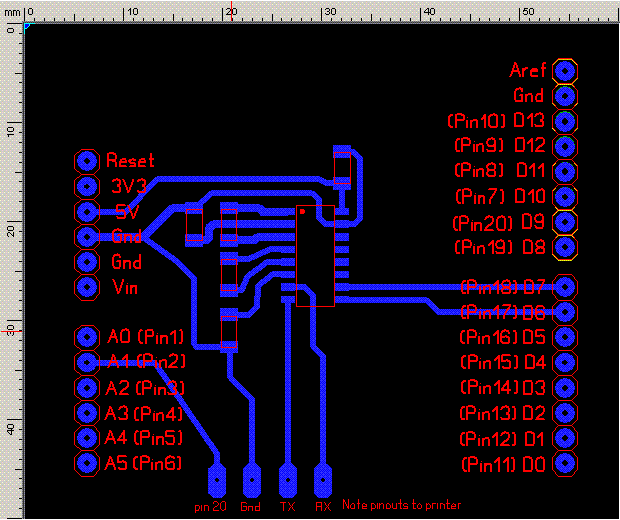Click the bottom pad labeled pin 20

[x=216, y=481]
